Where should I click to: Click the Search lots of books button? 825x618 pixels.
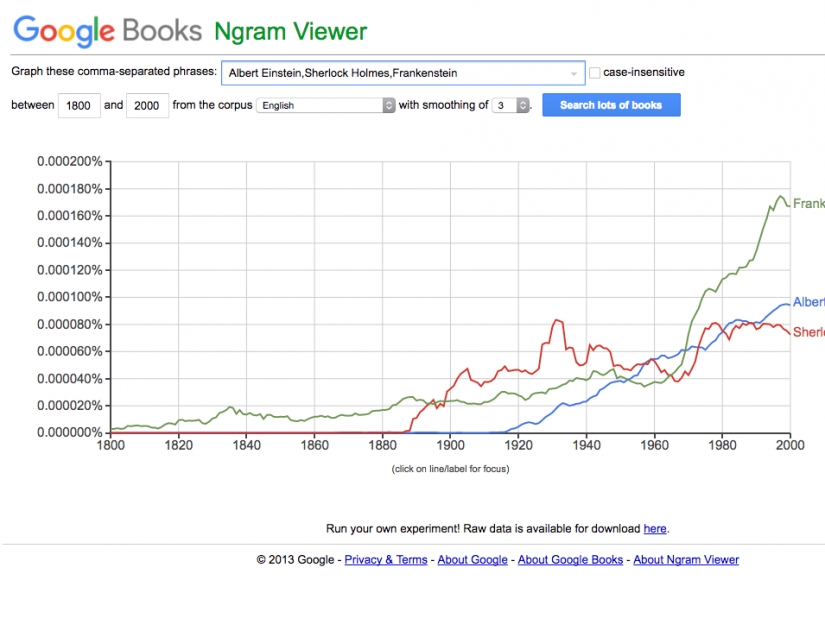tap(611, 105)
